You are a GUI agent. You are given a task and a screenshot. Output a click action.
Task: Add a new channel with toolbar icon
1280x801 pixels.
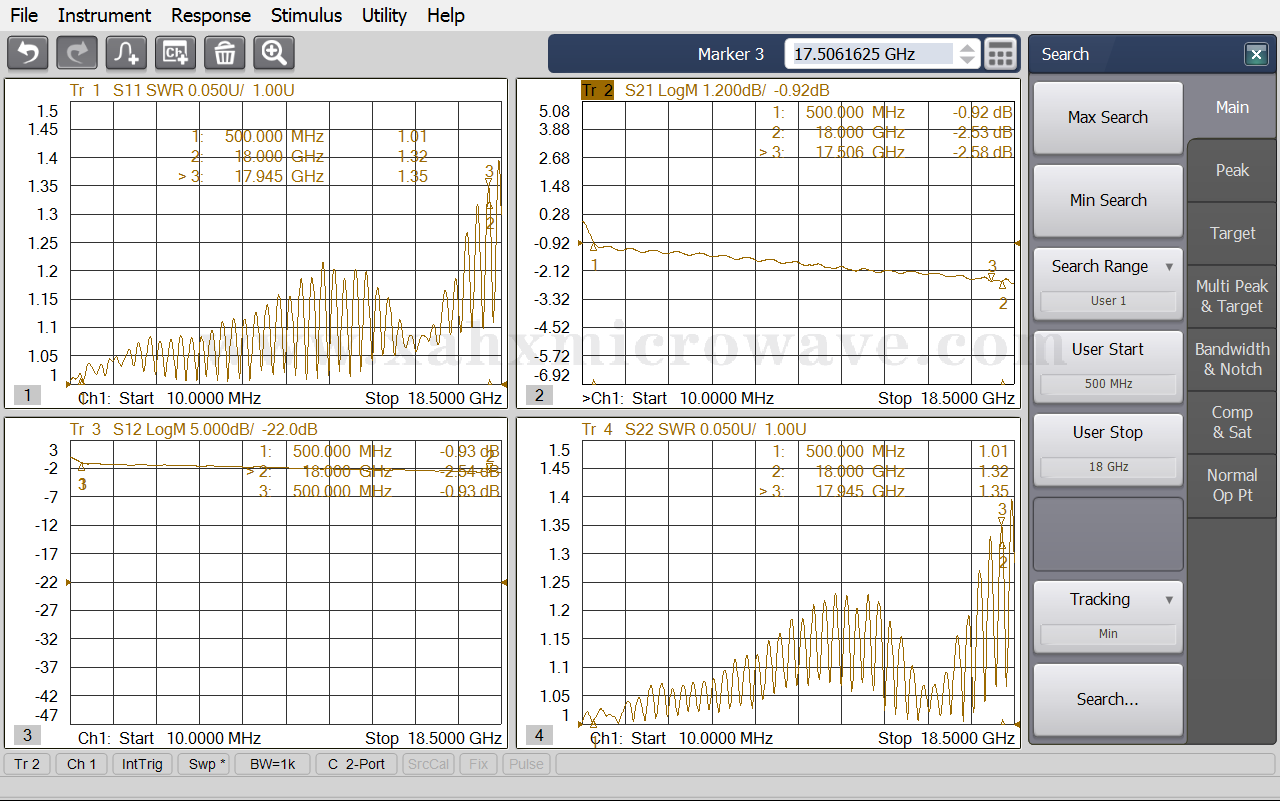[x=176, y=53]
